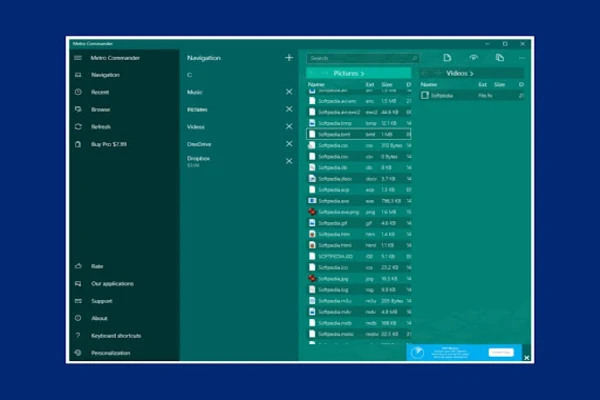Image resolution: width=600 pixels, height=400 pixels.
Task: Sort the Pictures pane by the Size column
Action: (x=386, y=84)
